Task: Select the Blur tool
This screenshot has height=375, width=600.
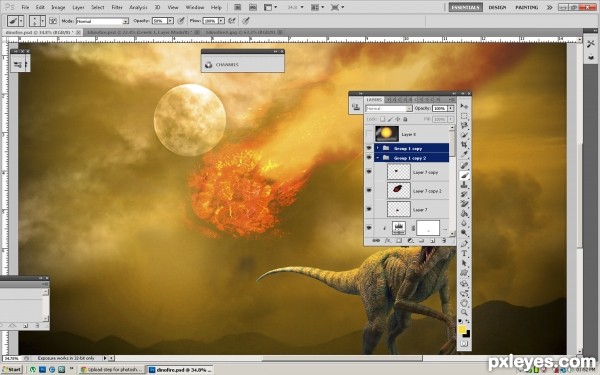Action: tap(464, 223)
